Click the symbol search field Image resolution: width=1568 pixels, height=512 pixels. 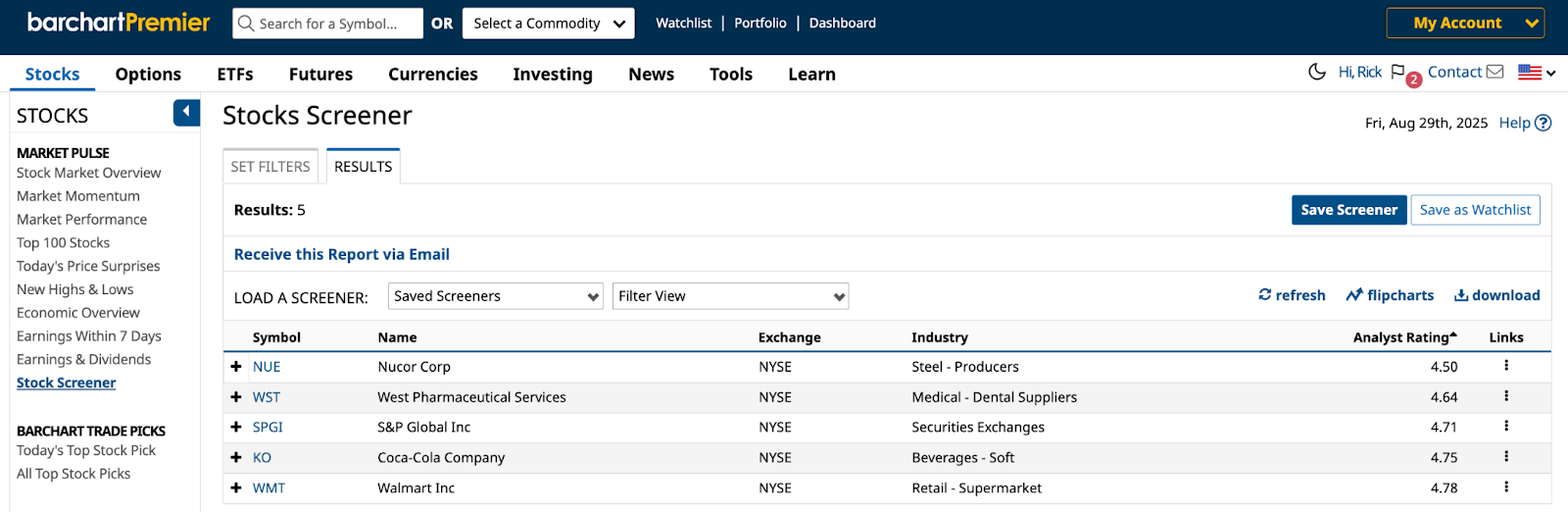[327, 24]
